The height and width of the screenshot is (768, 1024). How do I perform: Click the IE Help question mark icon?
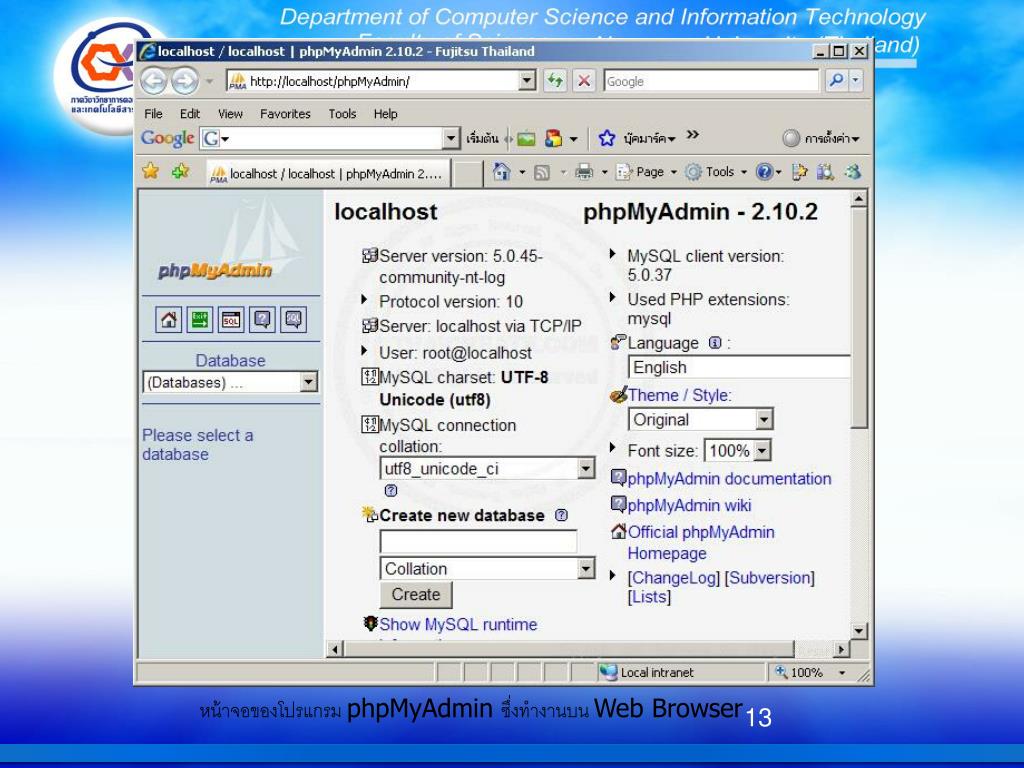click(x=764, y=172)
